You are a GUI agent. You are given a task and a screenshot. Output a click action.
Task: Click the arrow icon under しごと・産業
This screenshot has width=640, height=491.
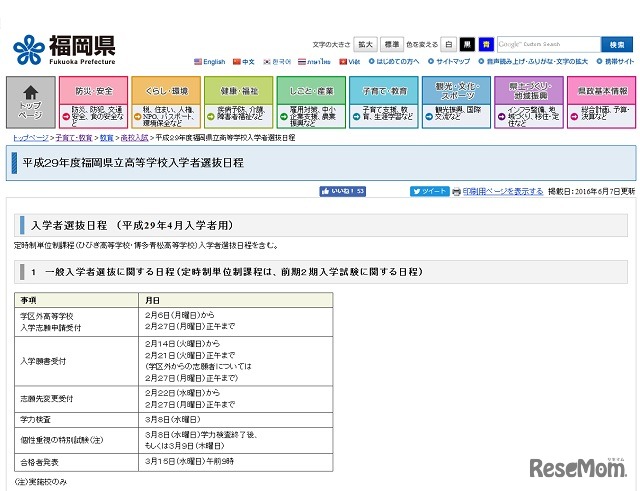tap(284, 116)
